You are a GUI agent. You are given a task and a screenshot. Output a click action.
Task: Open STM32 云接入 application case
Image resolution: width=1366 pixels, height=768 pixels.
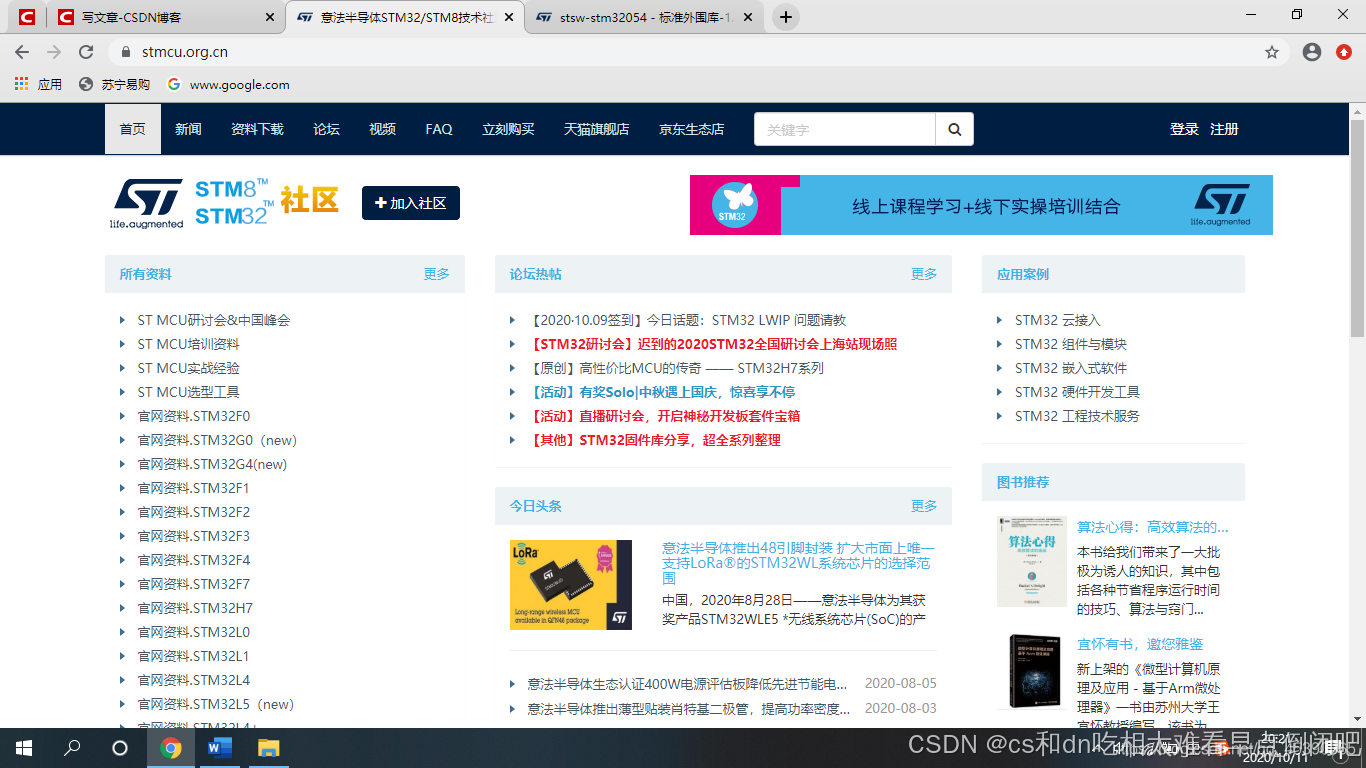(1057, 320)
